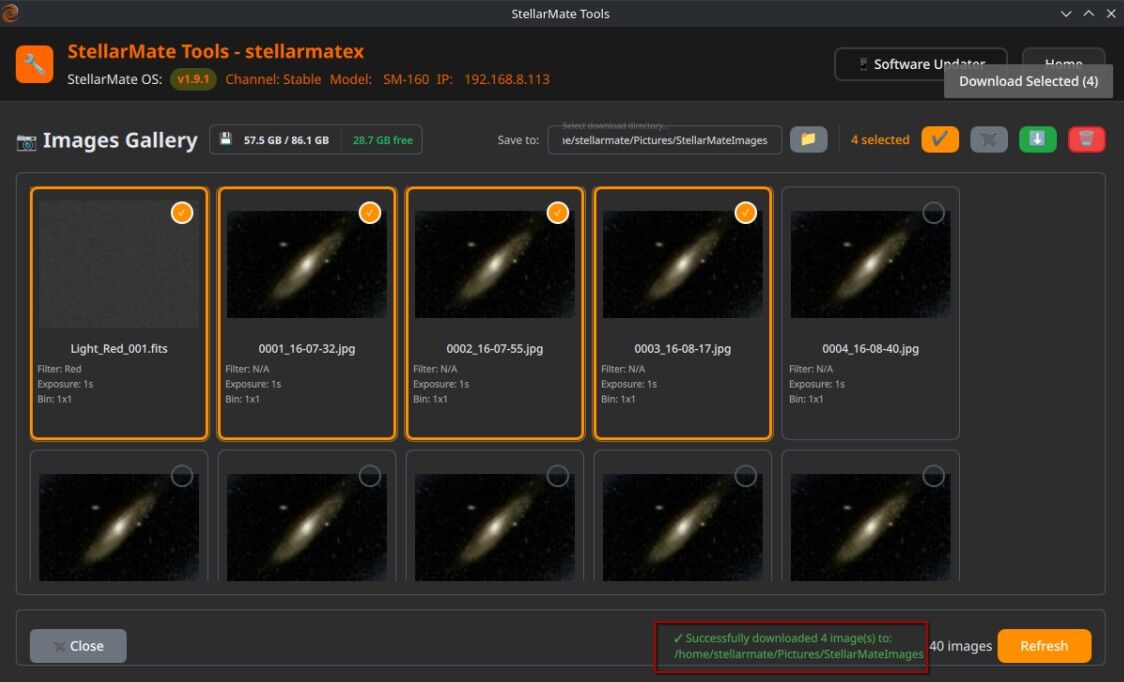Screen dimensions: 1124x682
Task: Uncheck the Light_Red_001.fits selection circle
Action: click(x=182, y=212)
